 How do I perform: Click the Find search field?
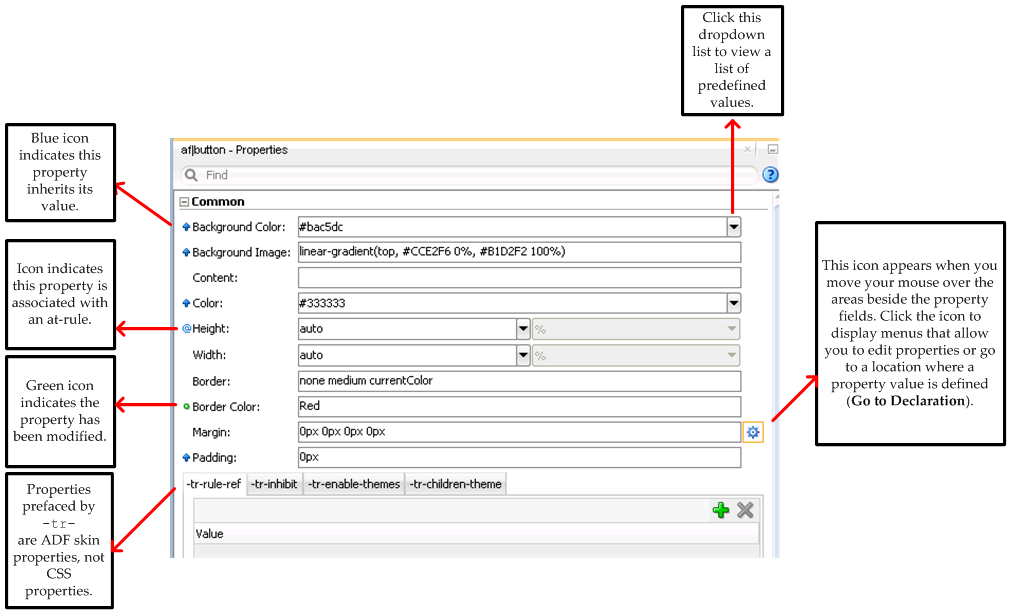469,175
